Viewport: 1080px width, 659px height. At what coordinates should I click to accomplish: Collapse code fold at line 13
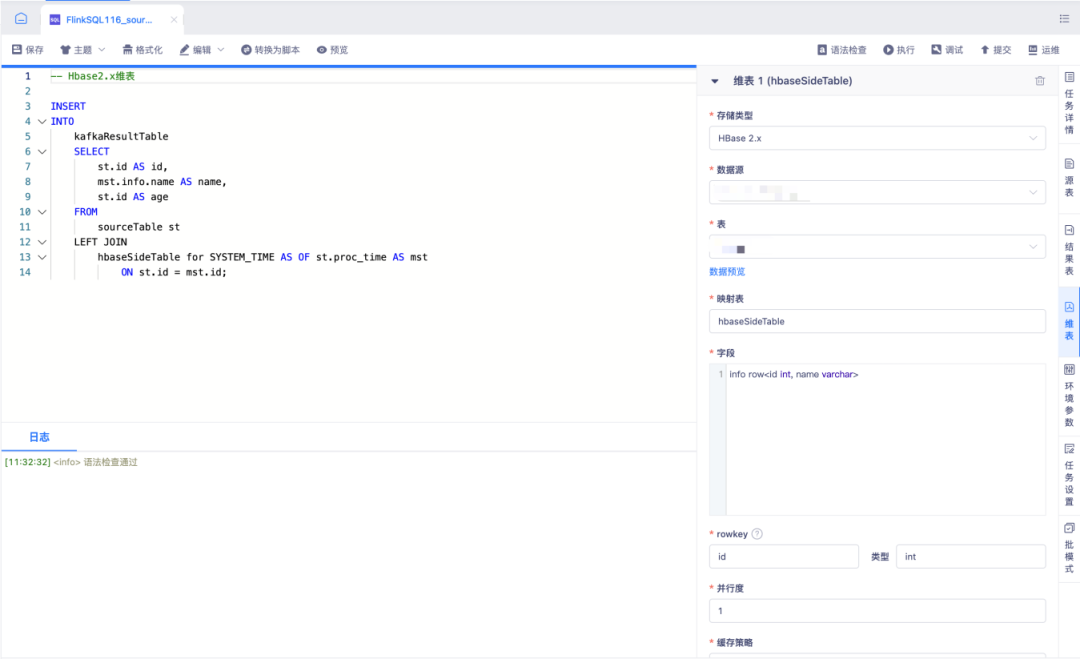[42, 258]
